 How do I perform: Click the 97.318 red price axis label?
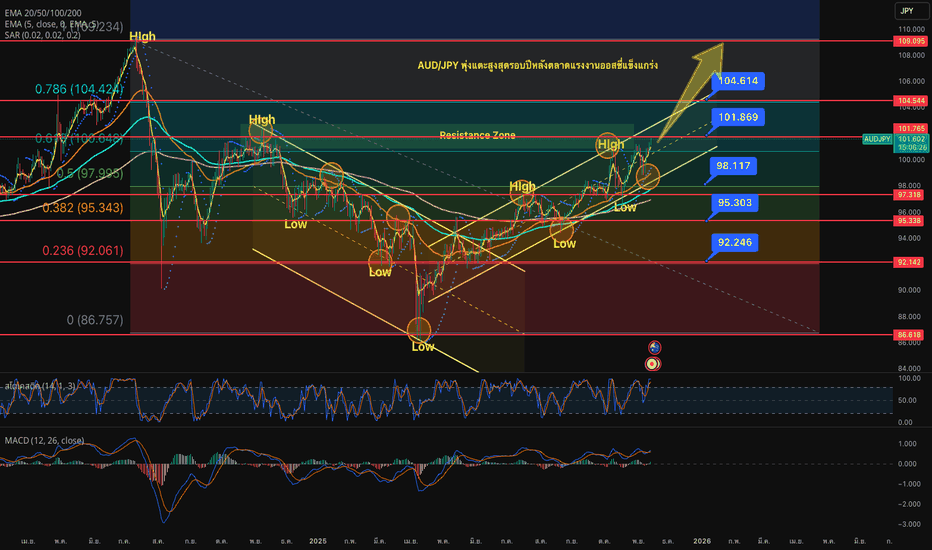pos(909,195)
